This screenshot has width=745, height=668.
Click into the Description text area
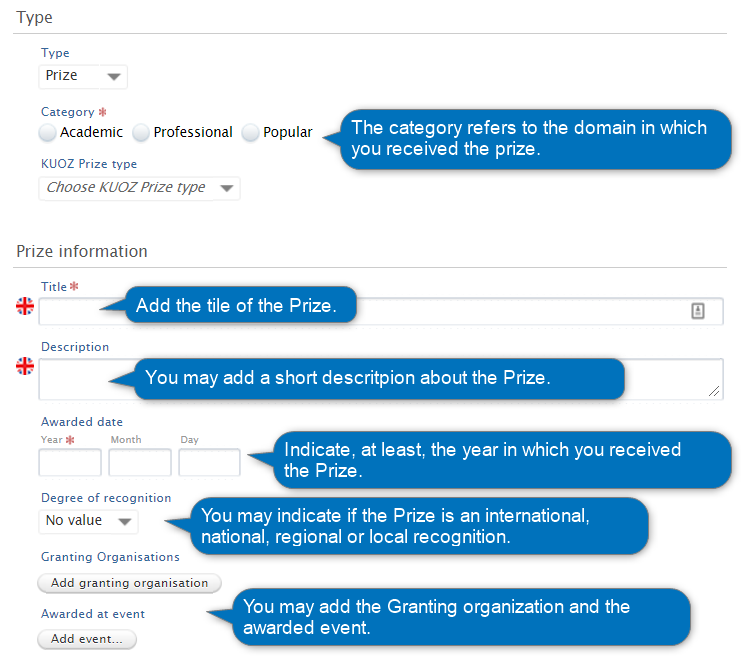[381, 379]
